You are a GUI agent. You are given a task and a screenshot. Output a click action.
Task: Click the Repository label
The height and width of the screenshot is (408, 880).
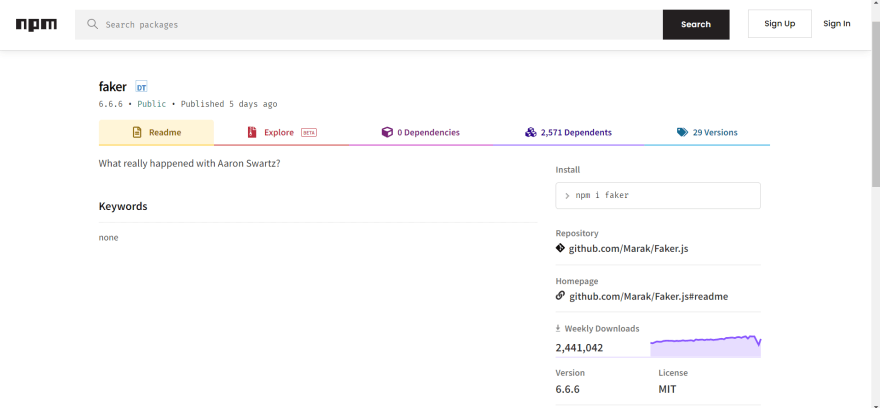(577, 233)
